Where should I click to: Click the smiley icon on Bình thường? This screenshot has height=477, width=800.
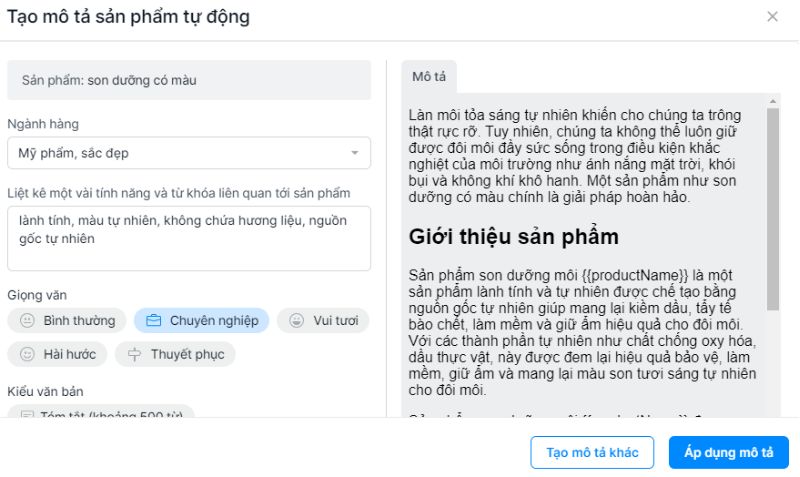tap(27, 321)
